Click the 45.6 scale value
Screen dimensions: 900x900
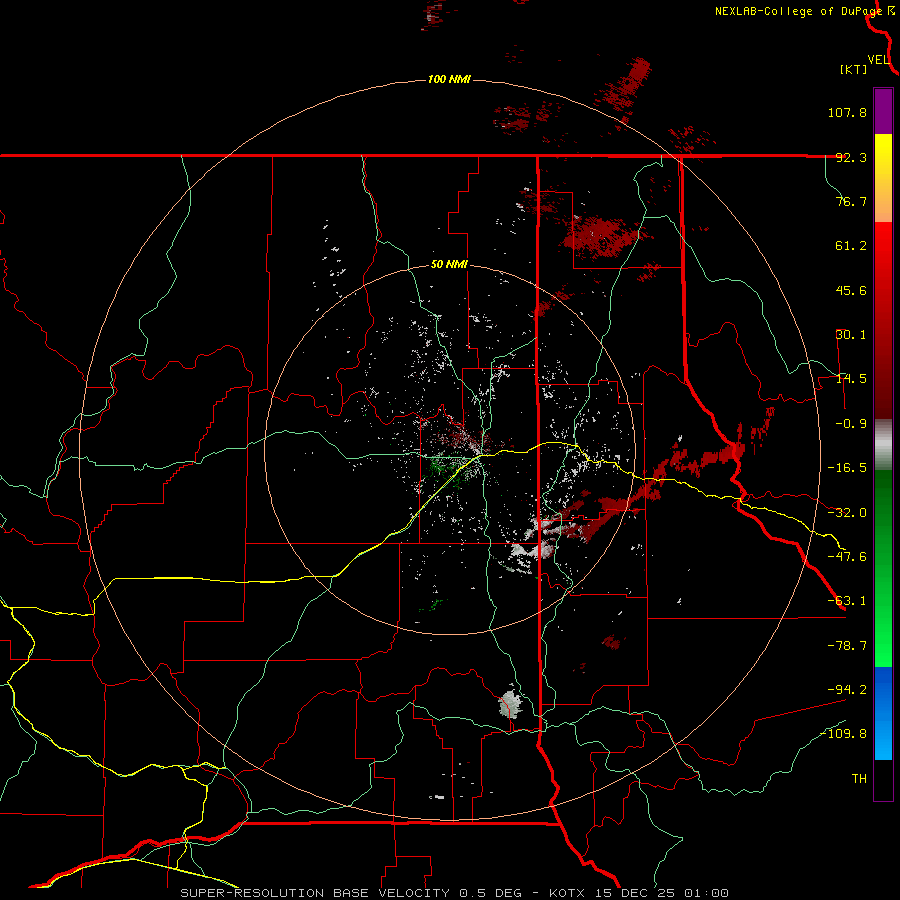pyautogui.click(x=851, y=290)
